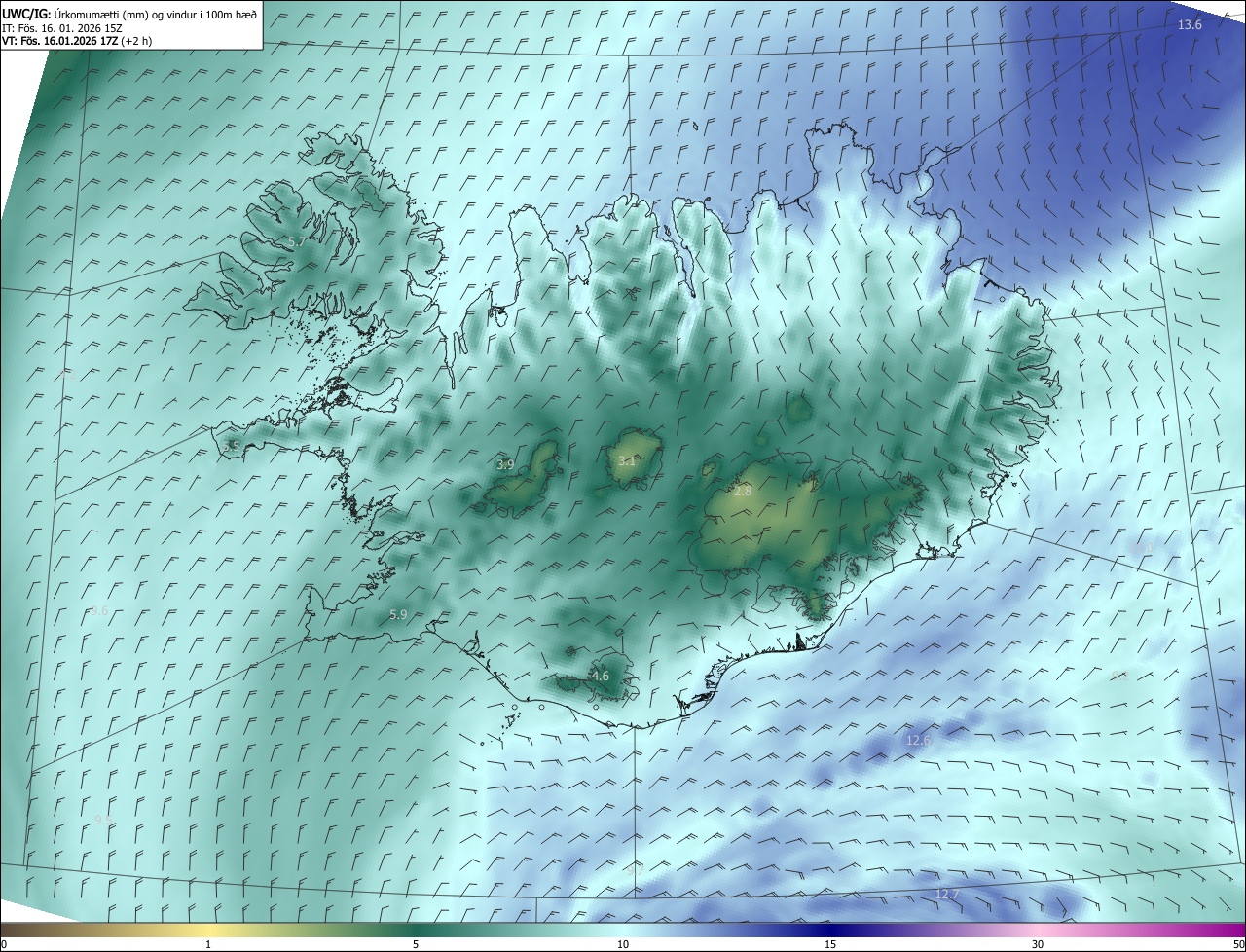Click the 3.1 value on the central glacier

point(626,460)
